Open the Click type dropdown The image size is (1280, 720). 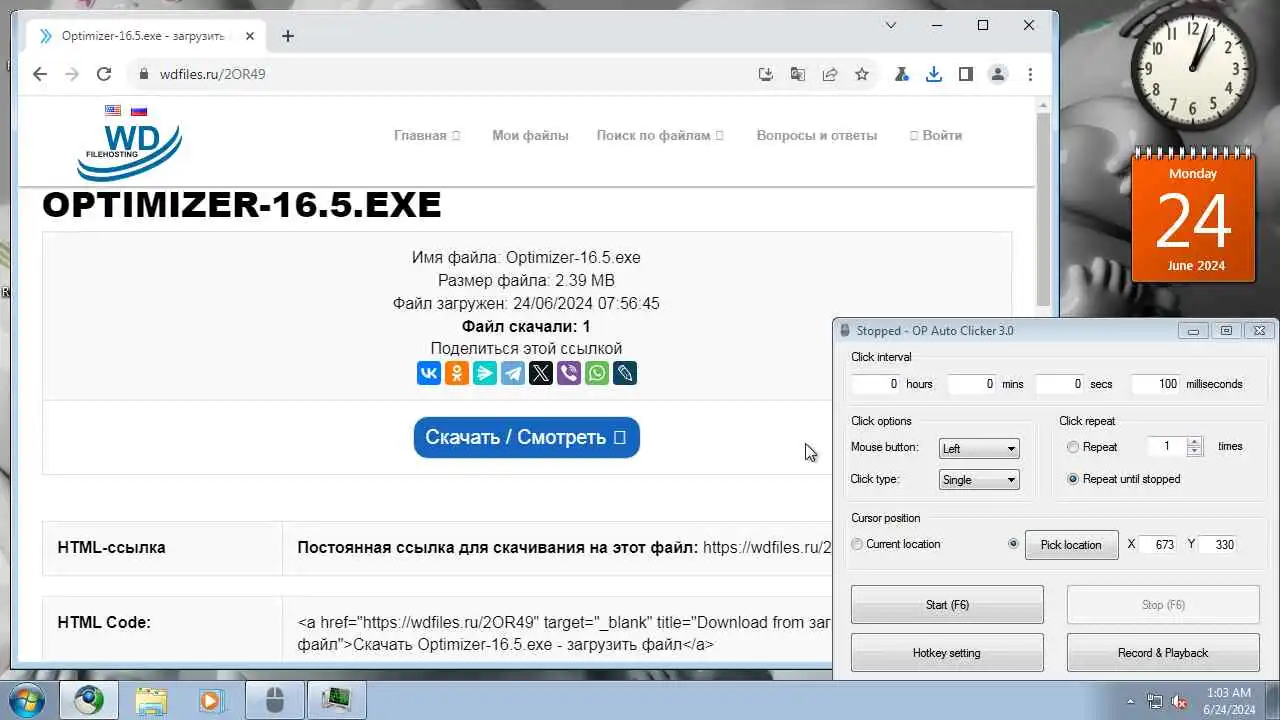(x=979, y=480)
